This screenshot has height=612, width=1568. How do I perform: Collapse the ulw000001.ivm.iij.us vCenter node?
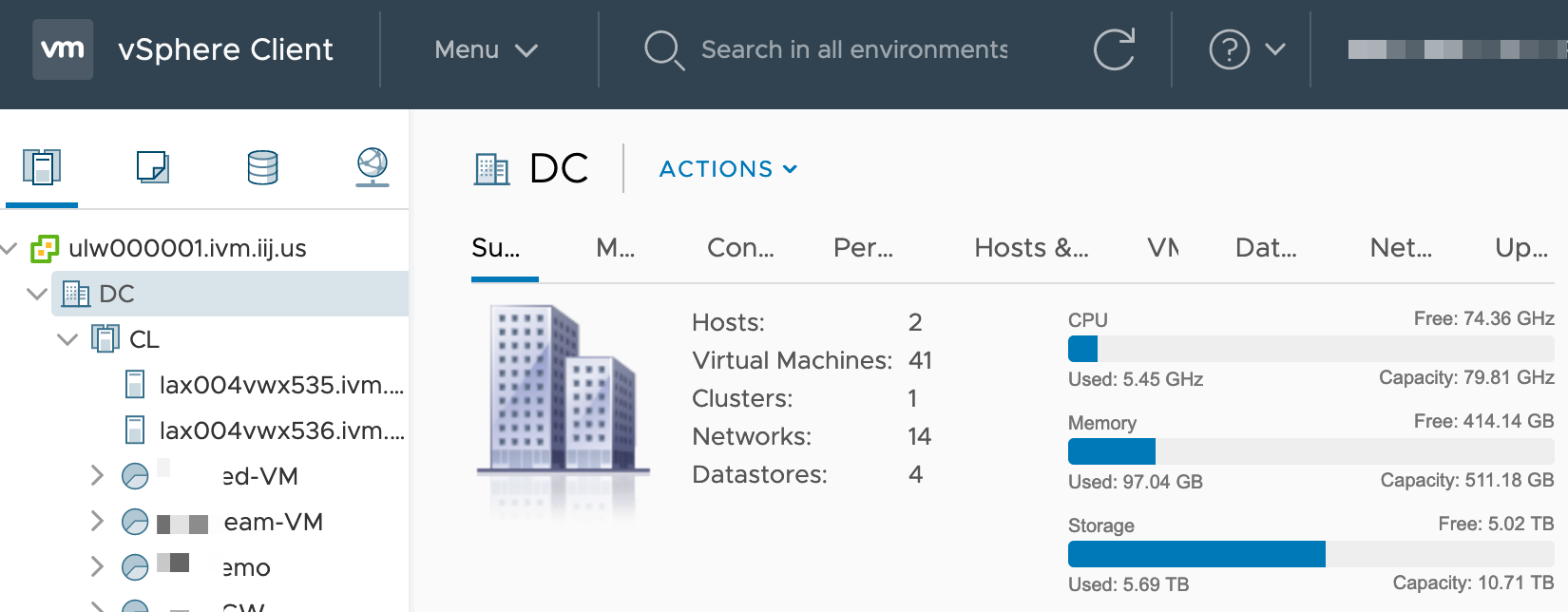(10, 249)
